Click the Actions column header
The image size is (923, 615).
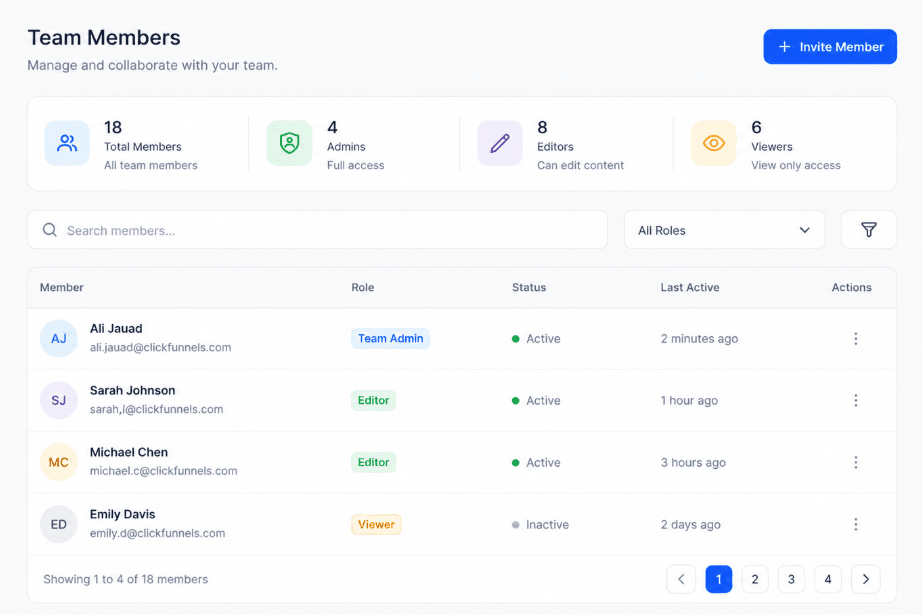coord(851,287)
